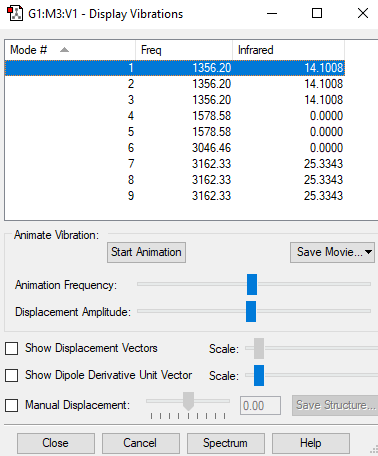
Task: Close the window with the X button
Action: point(363,14)
